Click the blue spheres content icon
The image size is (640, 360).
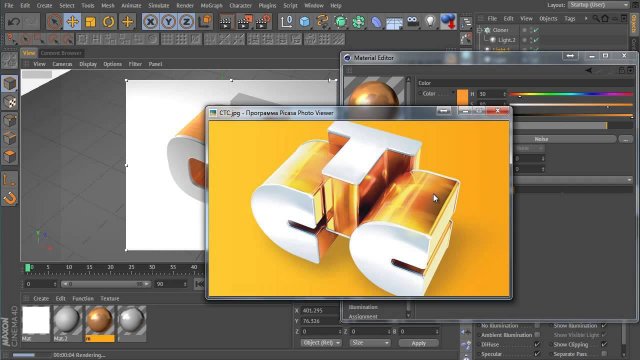(448, 21)
